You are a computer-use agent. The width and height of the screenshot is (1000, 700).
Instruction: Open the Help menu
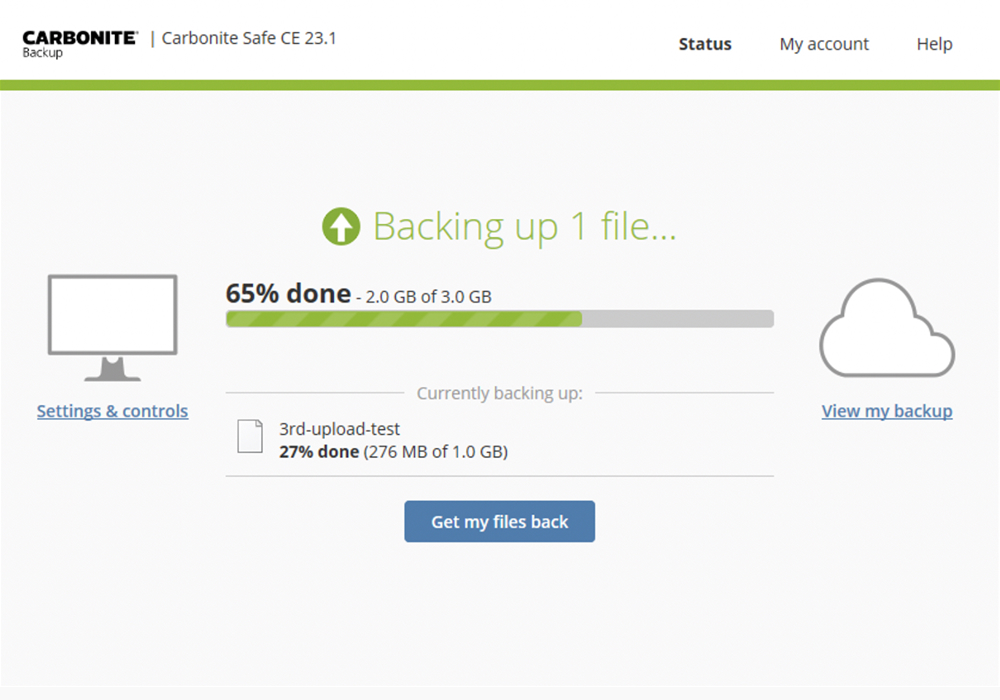coord(934,44)
